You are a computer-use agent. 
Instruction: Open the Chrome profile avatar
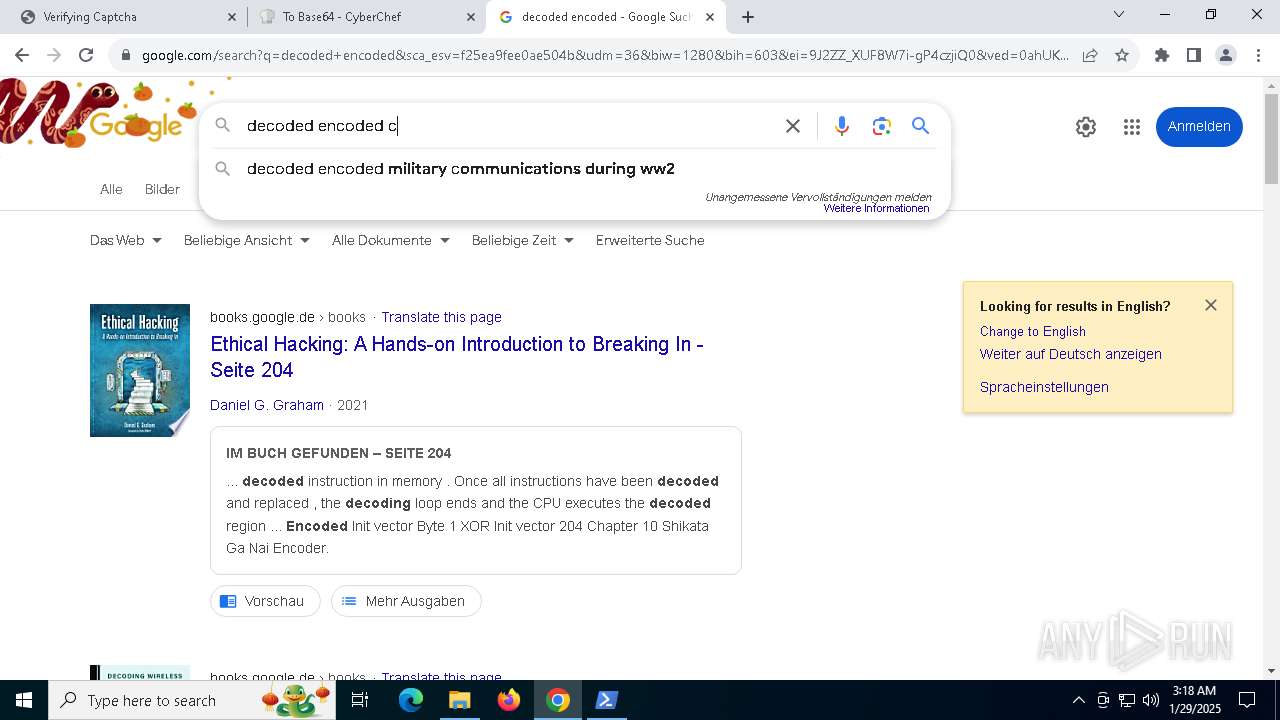pyautogui.click(x=1226, y=55)
